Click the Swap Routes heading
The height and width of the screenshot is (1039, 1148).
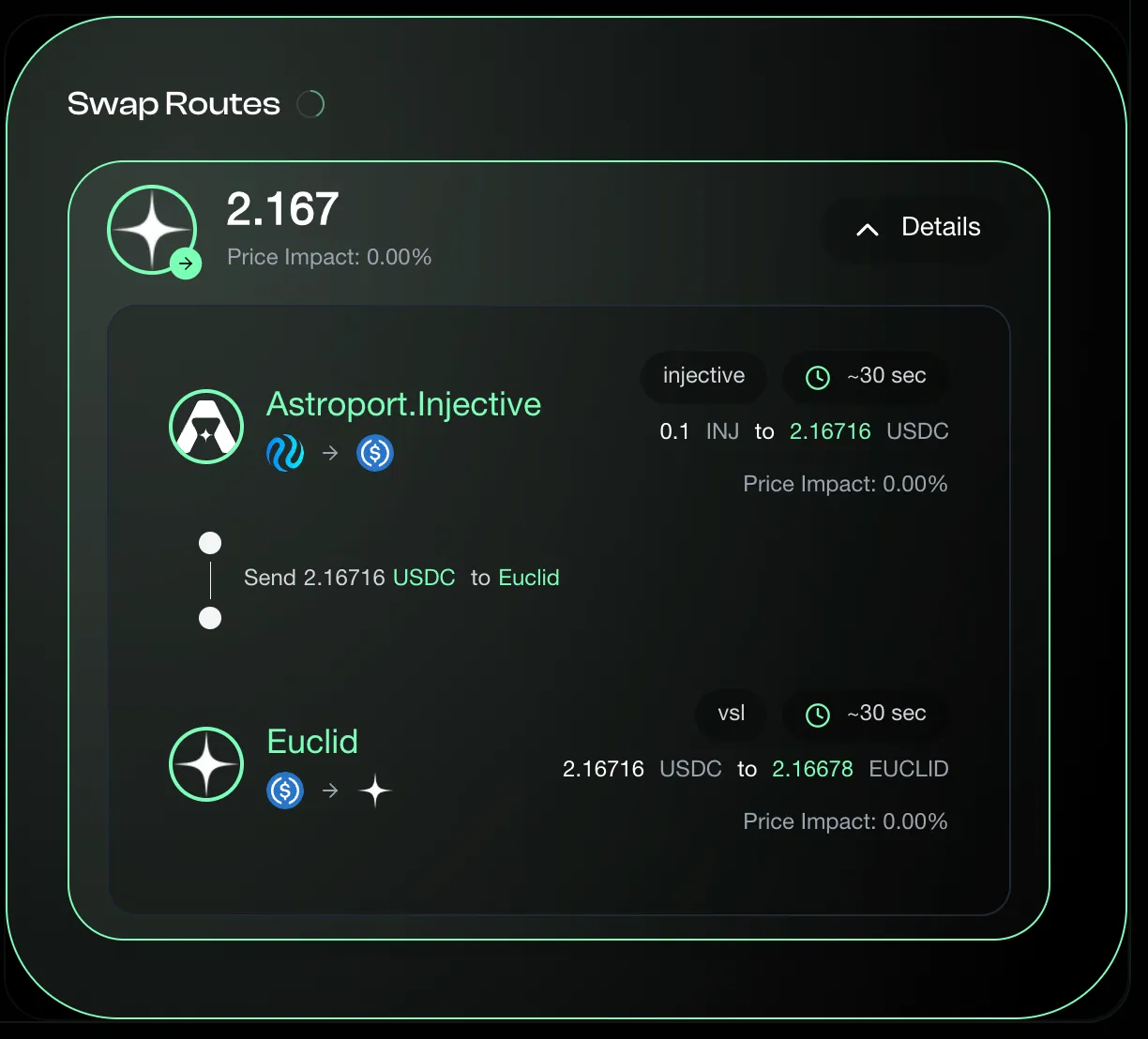pyautogui.click(x=174, y=103)
